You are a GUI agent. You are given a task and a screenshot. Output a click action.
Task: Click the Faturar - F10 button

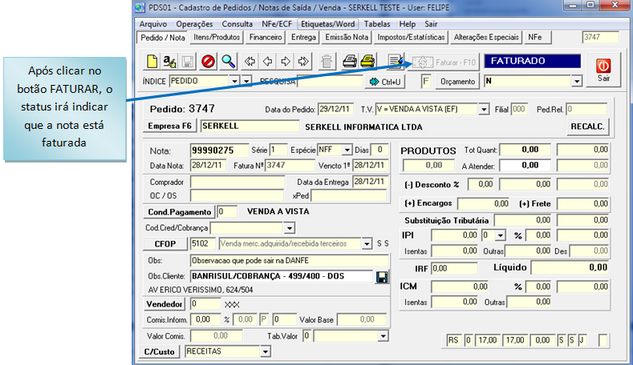click(x=443, y=62)
